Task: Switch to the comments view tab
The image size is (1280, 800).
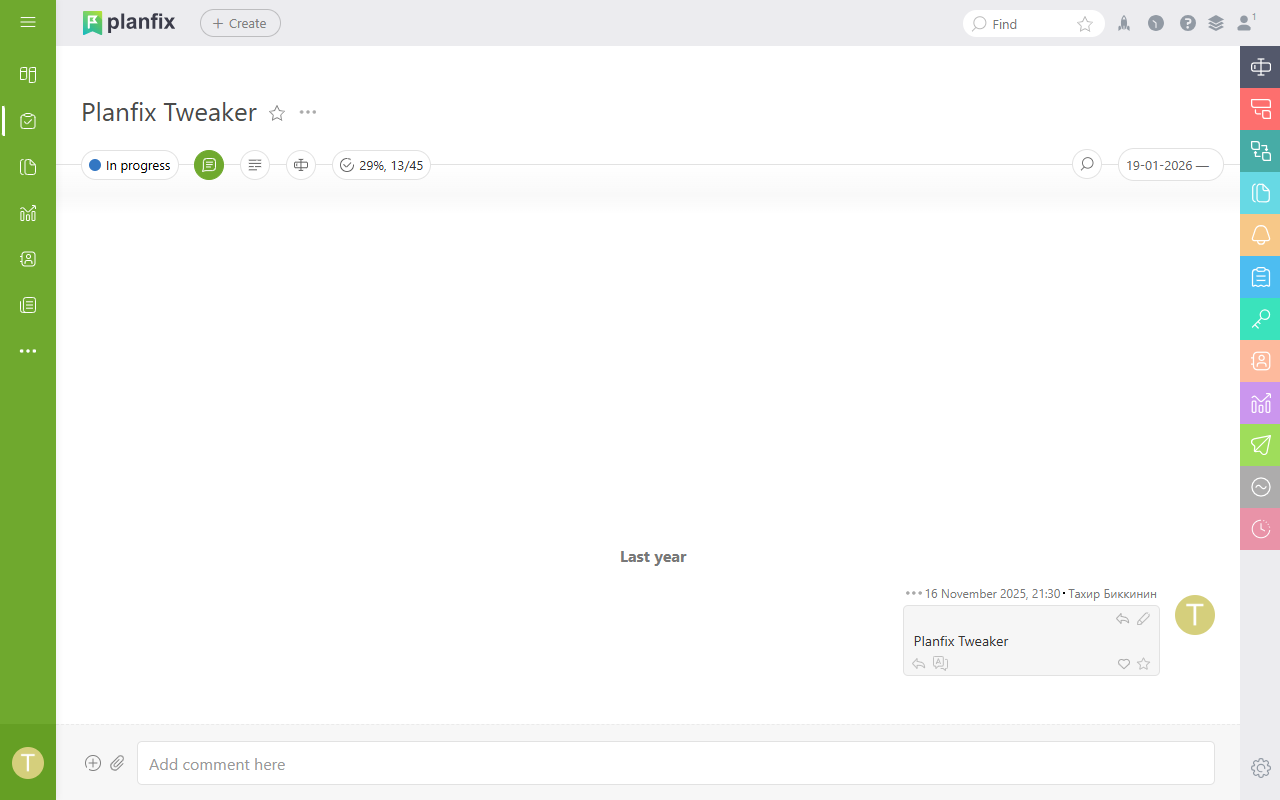Action: 209,165
